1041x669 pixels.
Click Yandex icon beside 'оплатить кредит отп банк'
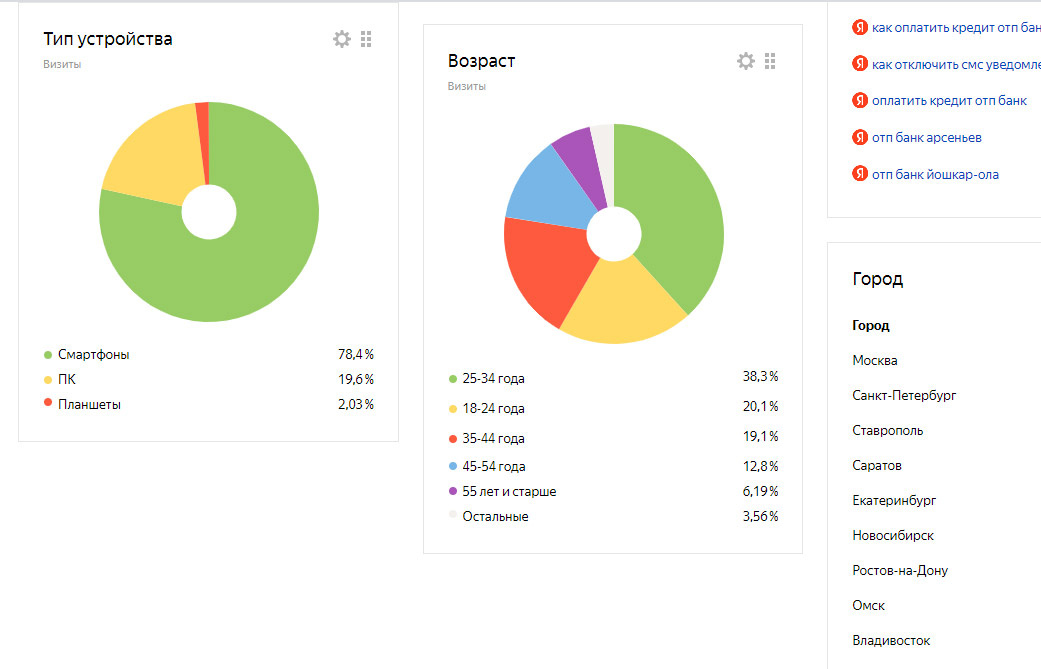(x=860, y=100)
